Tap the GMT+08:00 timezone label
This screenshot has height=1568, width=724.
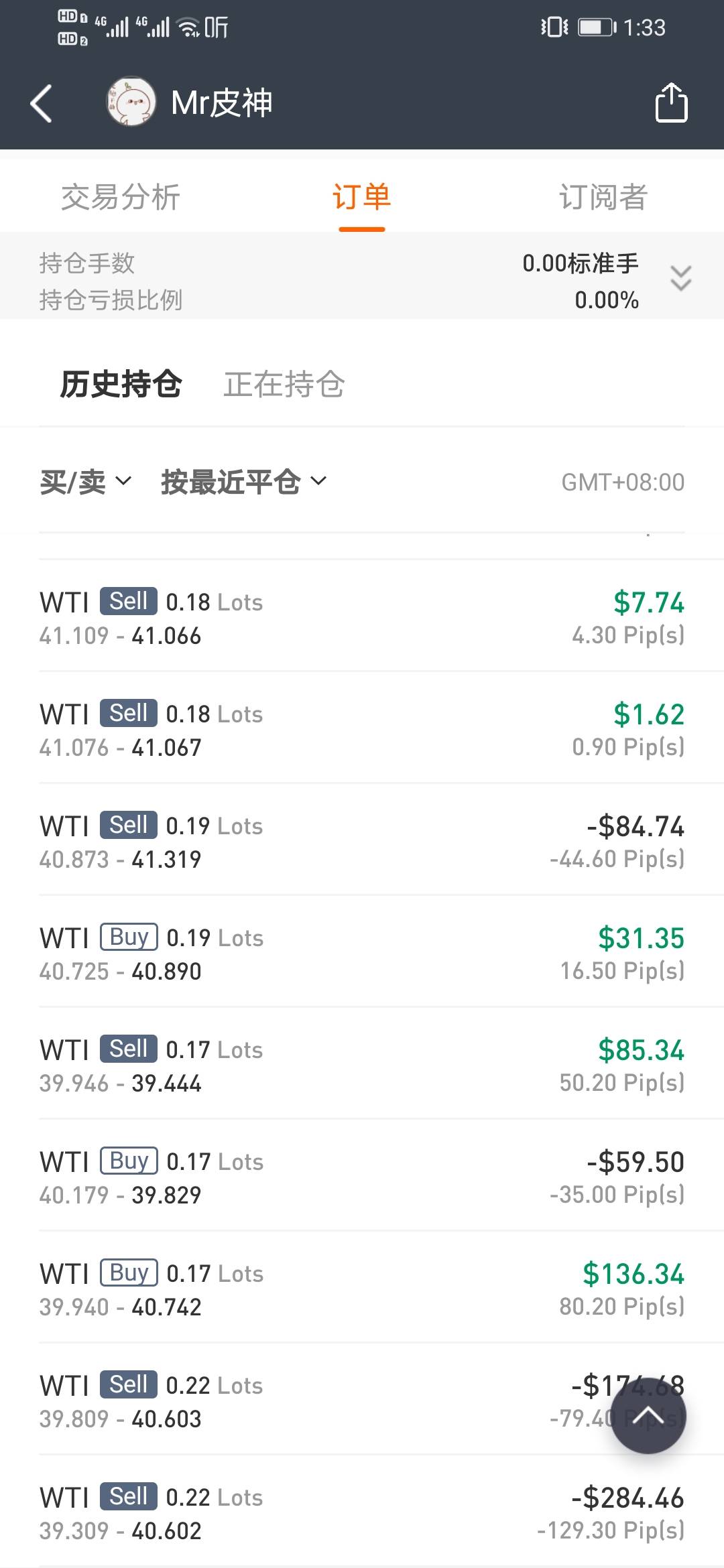623,482
